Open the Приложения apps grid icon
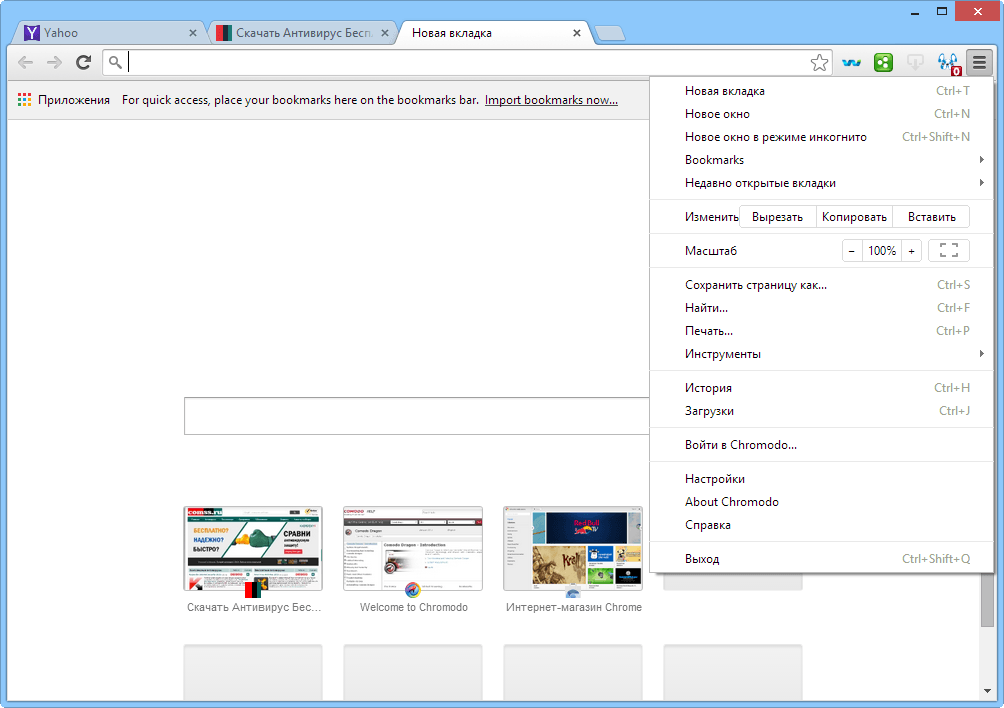The image size is (1004, 708). tap(24, 100)
